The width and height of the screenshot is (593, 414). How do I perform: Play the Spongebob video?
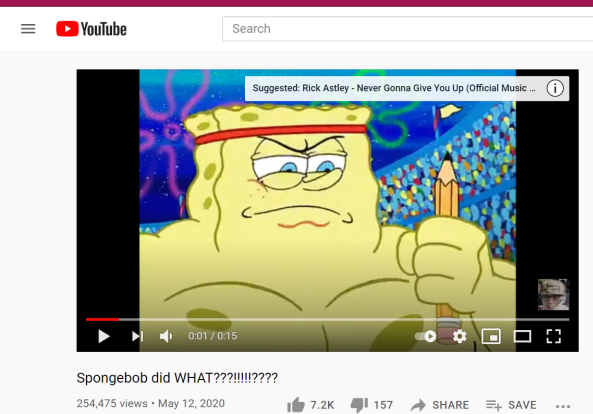tap(104, 336)
